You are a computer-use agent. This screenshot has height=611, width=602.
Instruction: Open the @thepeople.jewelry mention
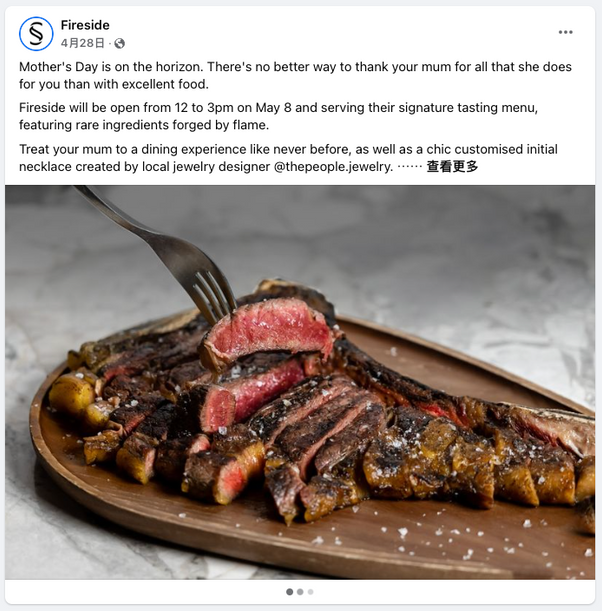click(333, 167)
